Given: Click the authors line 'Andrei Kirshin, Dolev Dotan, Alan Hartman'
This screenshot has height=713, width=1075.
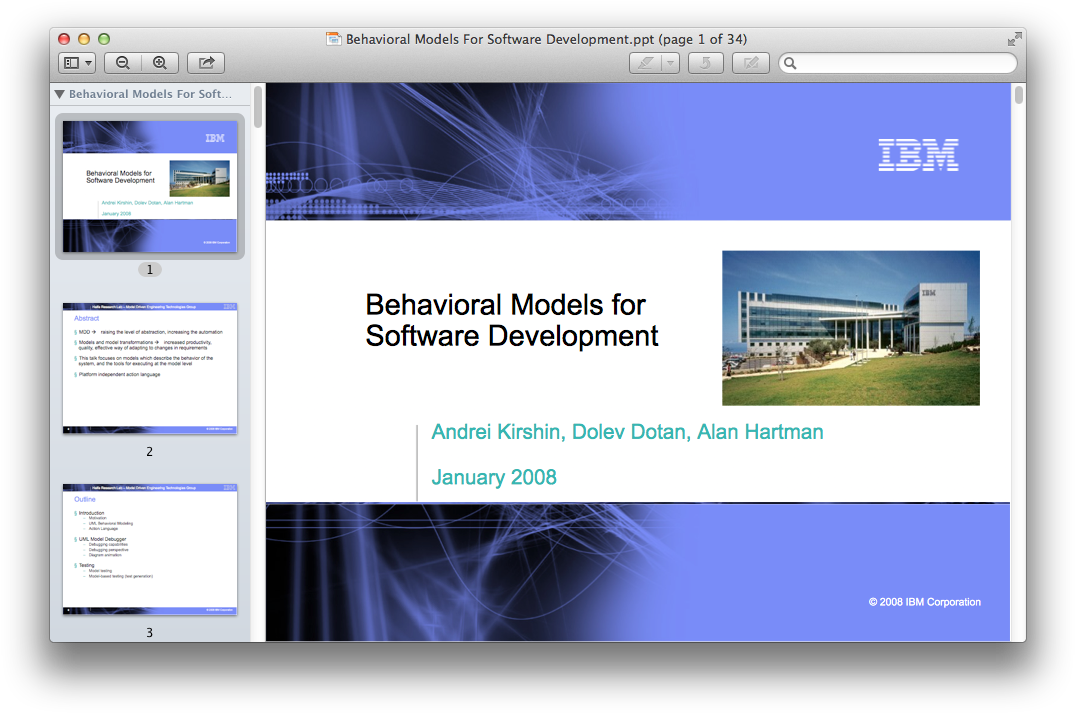Looking at the screenshot, I should click(627, 432).
